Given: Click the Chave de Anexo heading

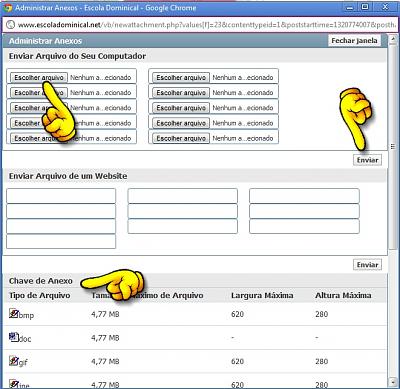Looking at the screenshot, I should (x=41, y=281).
